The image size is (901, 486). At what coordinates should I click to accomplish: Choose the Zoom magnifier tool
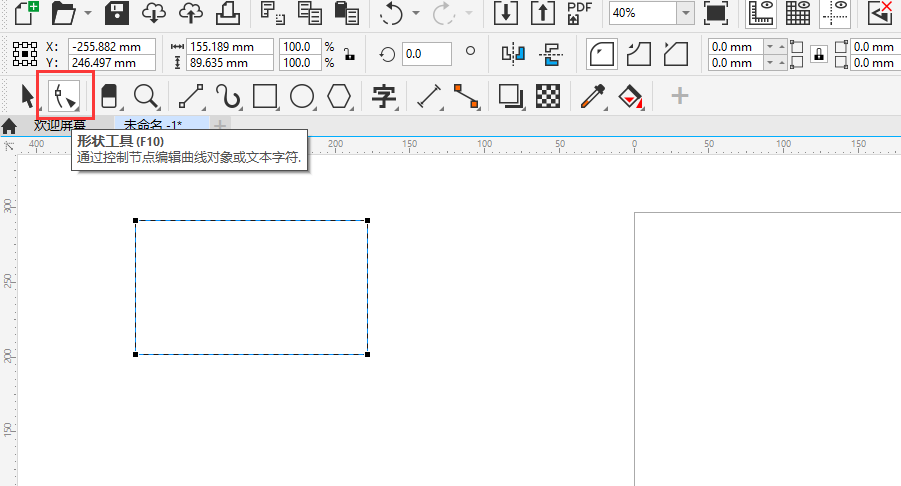point(146,96)
